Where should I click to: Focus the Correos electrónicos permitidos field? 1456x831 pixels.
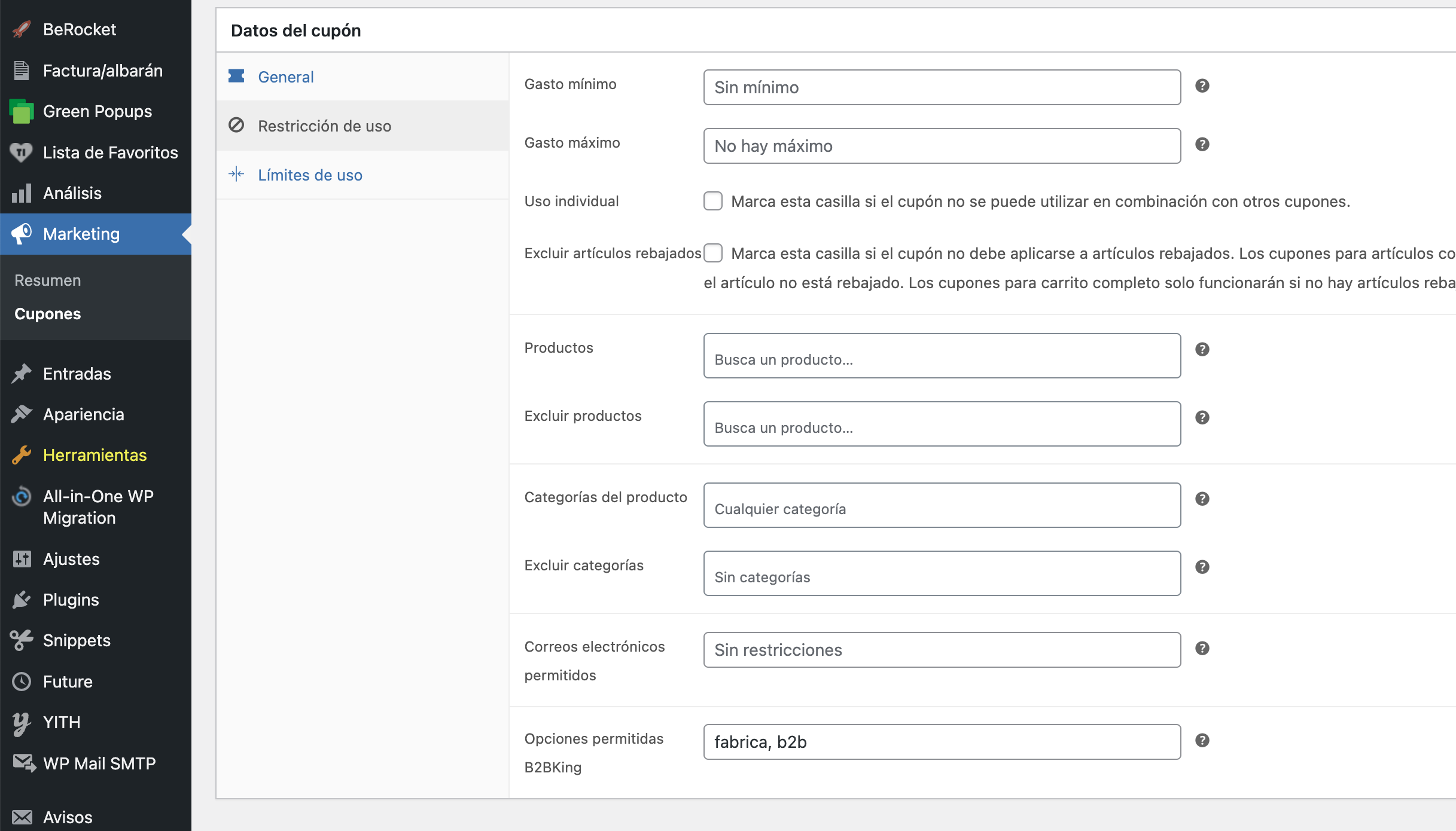click(942, 650)
